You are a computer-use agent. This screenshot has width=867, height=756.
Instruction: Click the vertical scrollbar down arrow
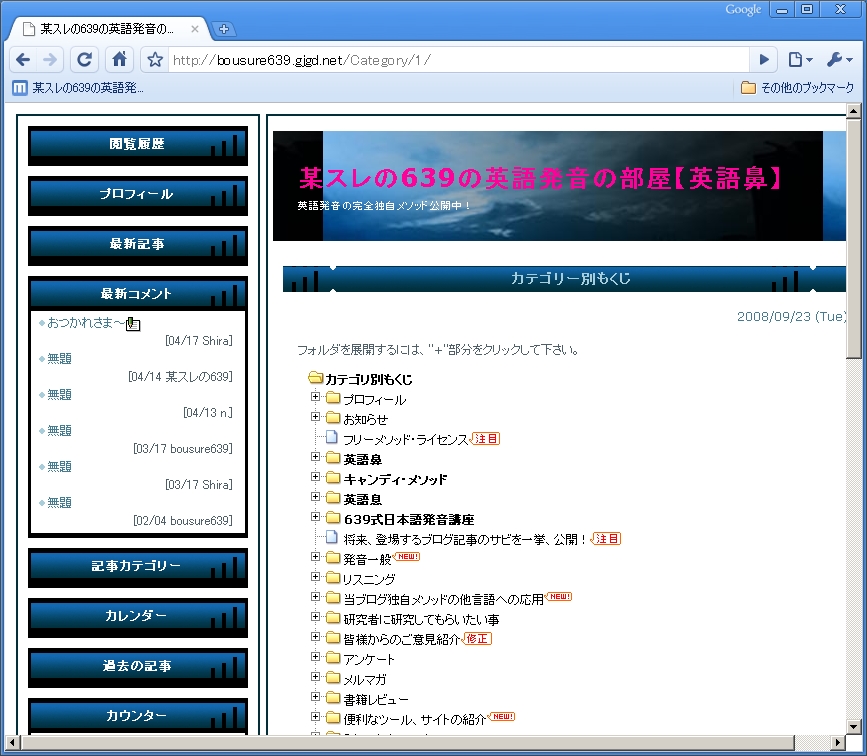click(854, 727)
